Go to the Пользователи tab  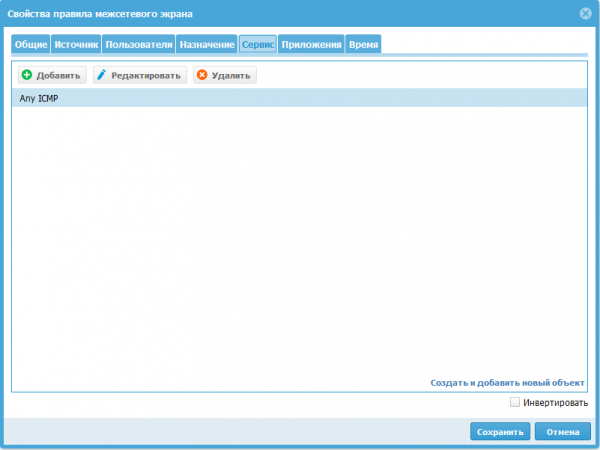139,45
